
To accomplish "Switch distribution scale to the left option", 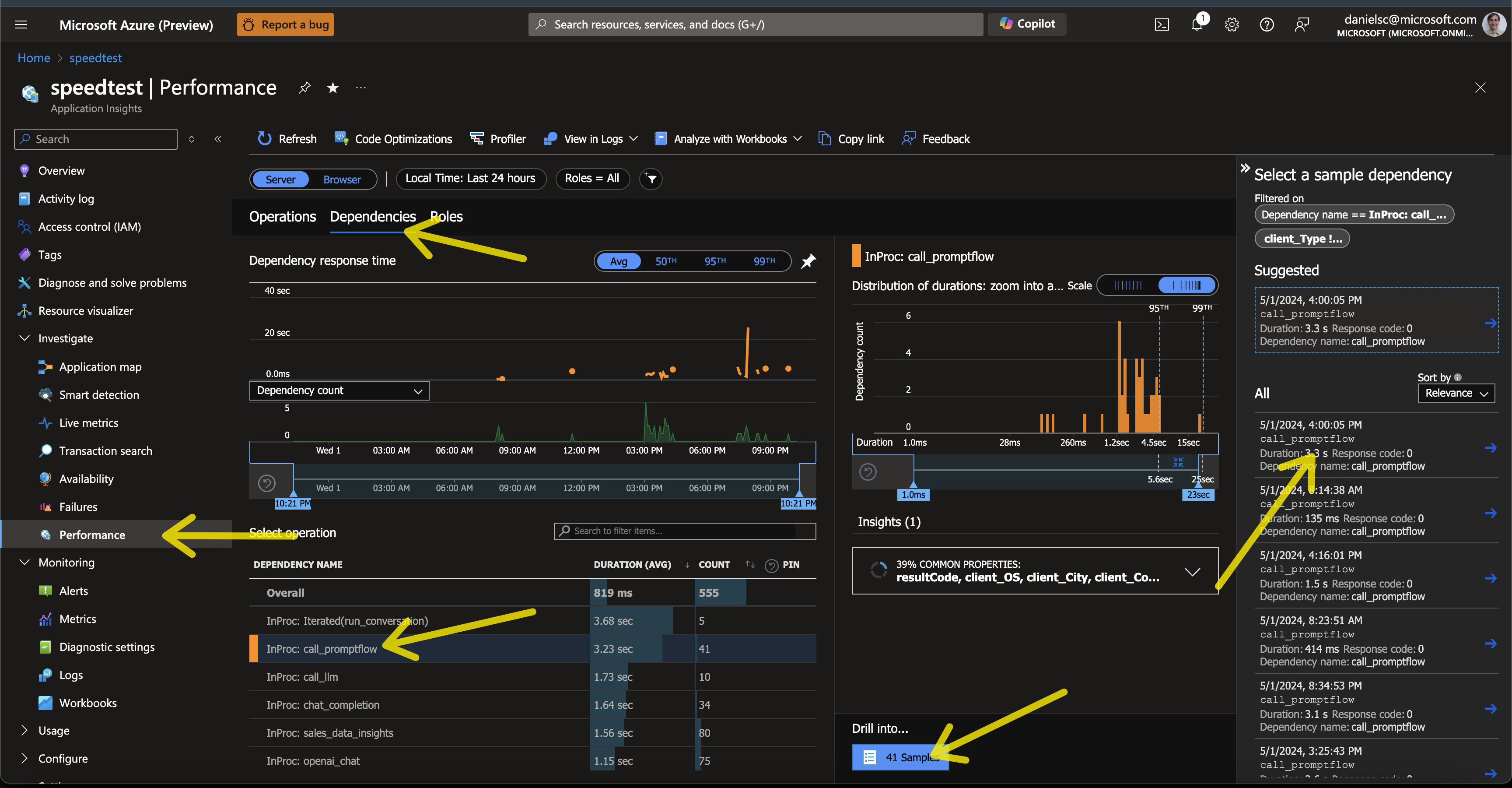I will (x=1127, y=285).
